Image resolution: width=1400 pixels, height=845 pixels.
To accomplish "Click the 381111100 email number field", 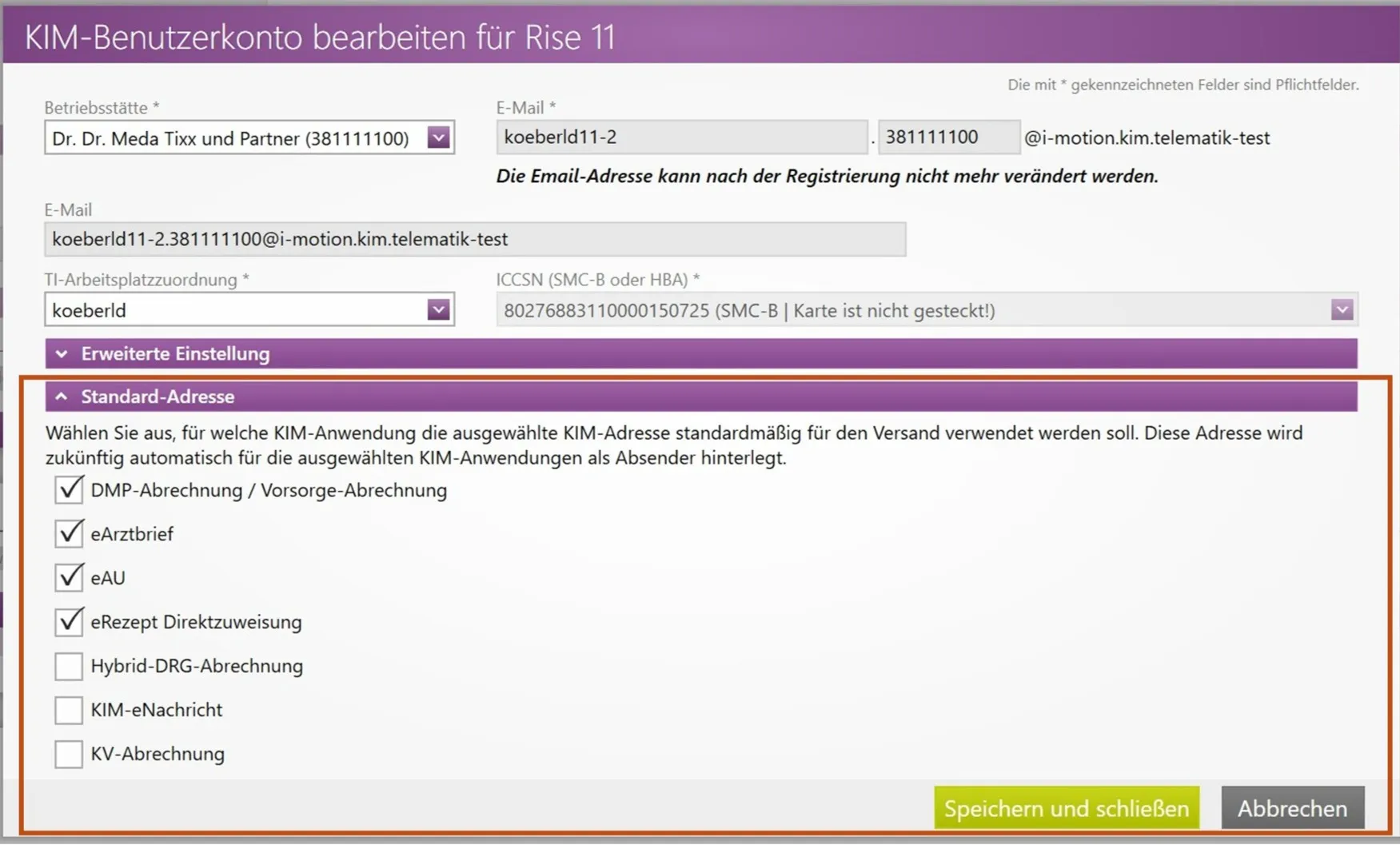I will 947,138.
